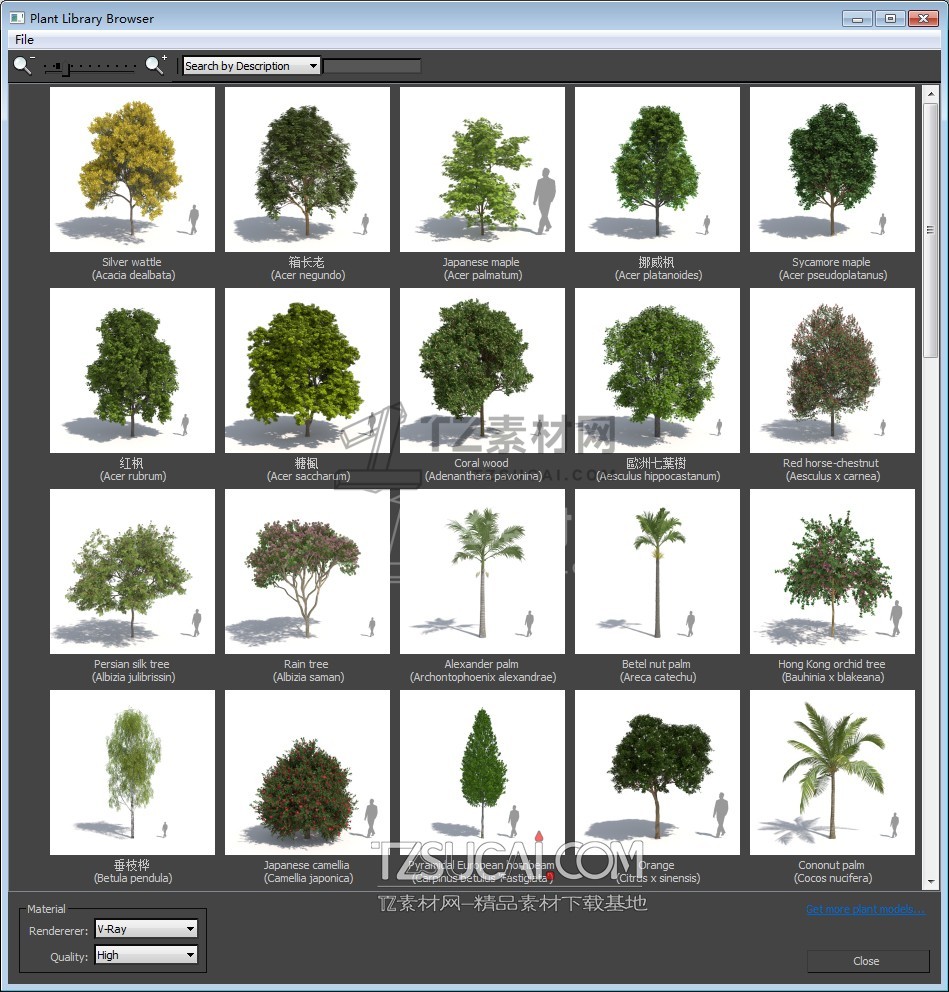Minimize the Plant Library Browser window
The image size is (949, 992).
coord(857,18)
